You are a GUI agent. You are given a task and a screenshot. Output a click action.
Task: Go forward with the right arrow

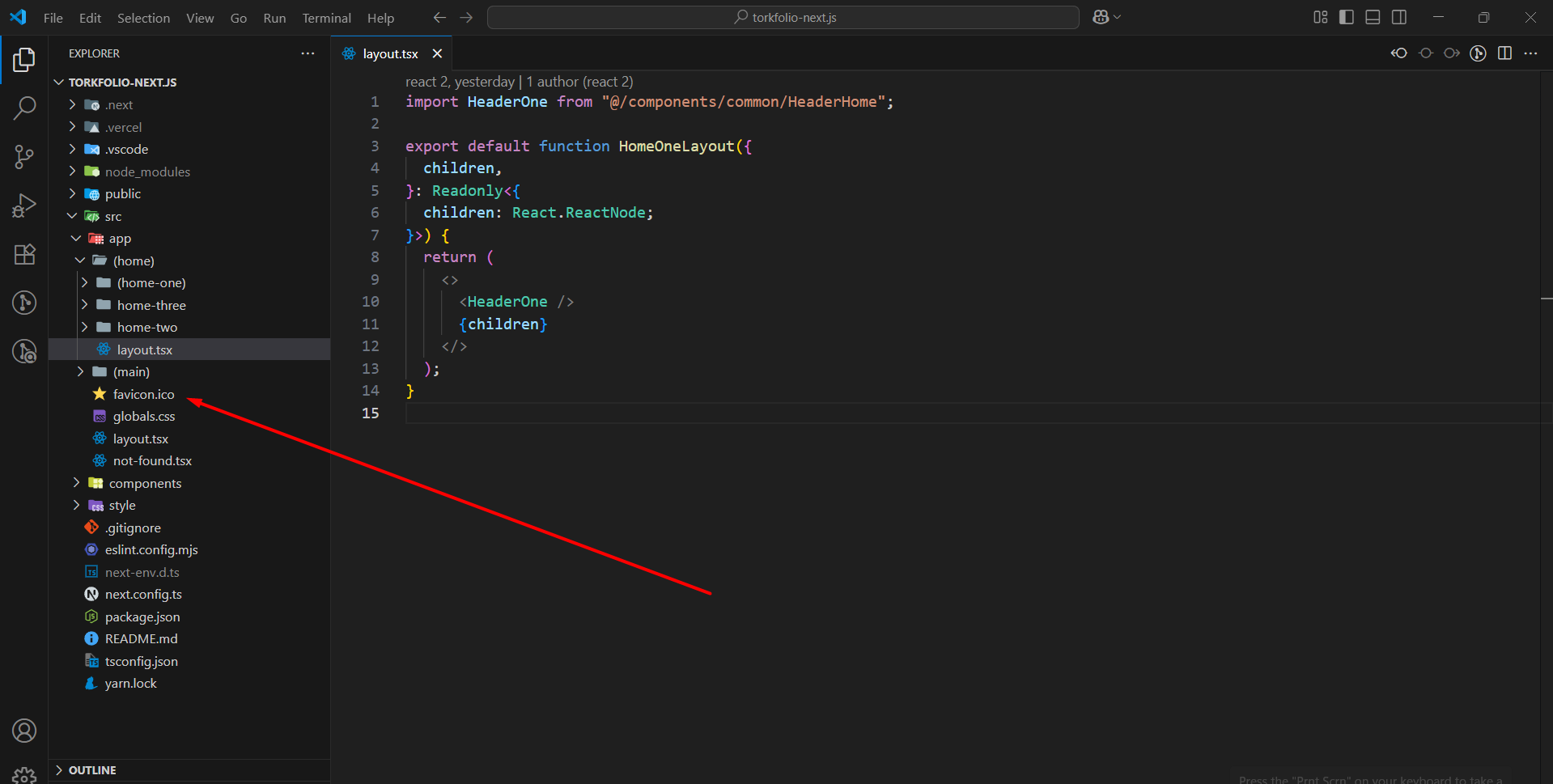click(x=466, y=17)
